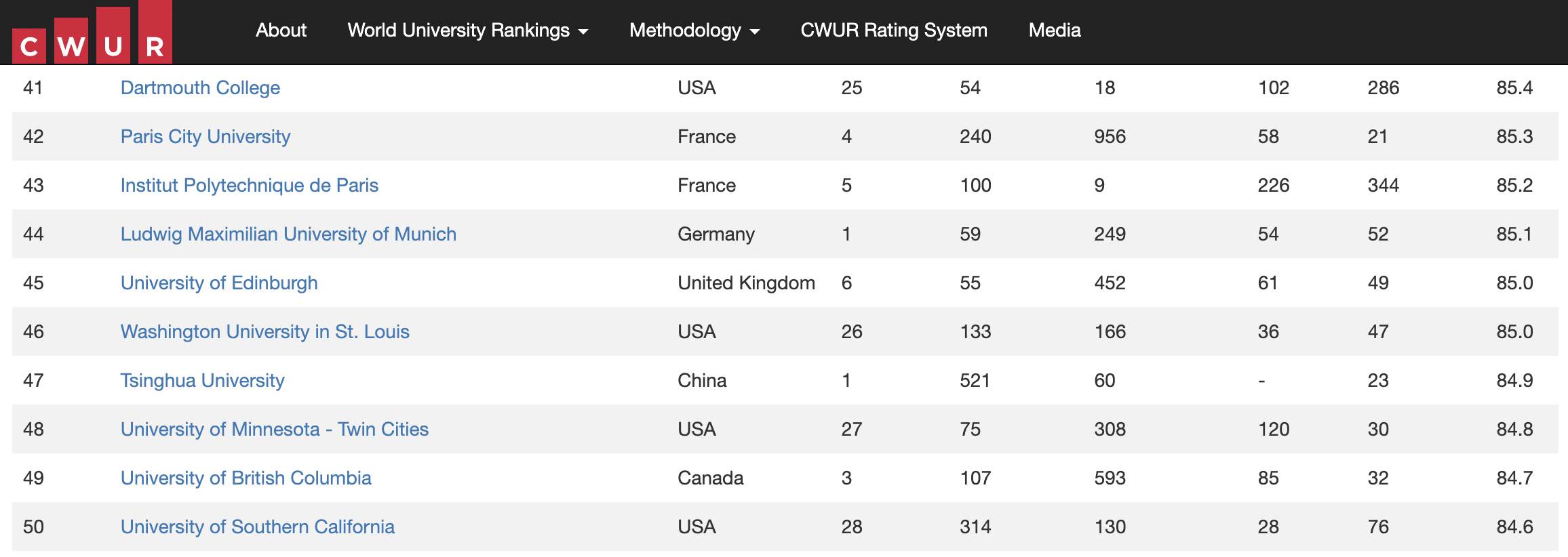This screenshot has height=557, width=1568.
Task: Open University of British Columbia link
Action: pos(246,478)
